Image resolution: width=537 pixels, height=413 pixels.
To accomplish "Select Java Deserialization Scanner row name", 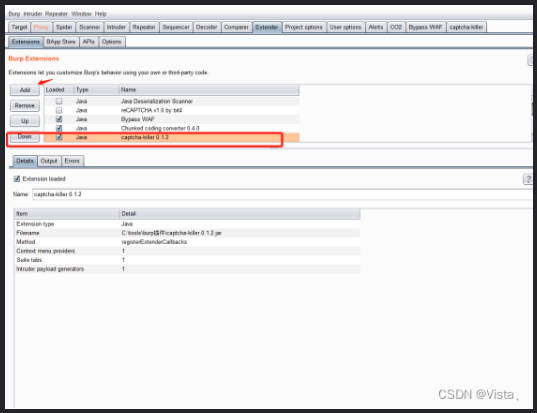I will pos(157,101).
